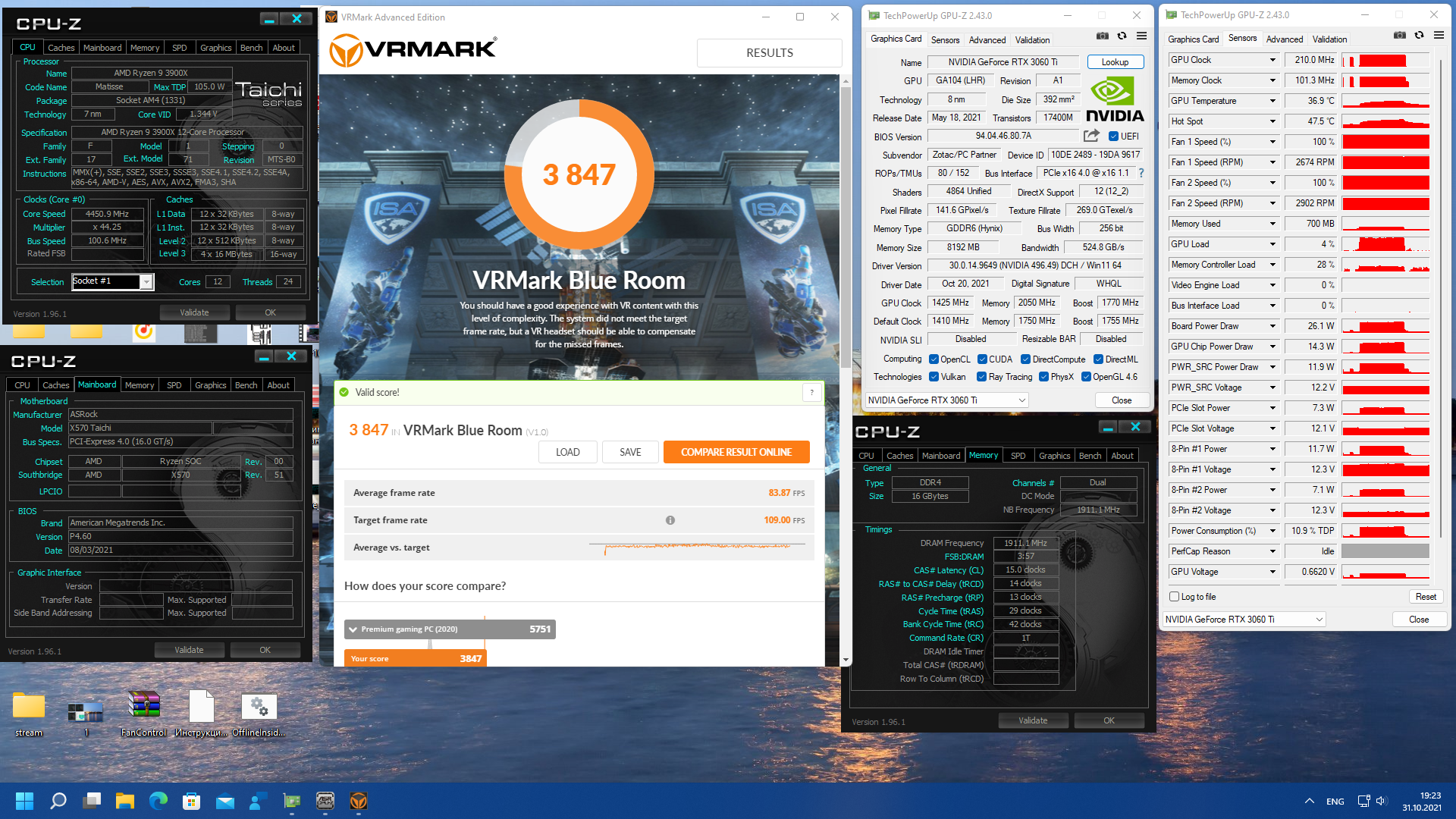The width and height of the screenshot is (1456, 819).
Task: Open hamburger menu in the GPU-Z Graphics Card window
Action: pos(1141,36)
